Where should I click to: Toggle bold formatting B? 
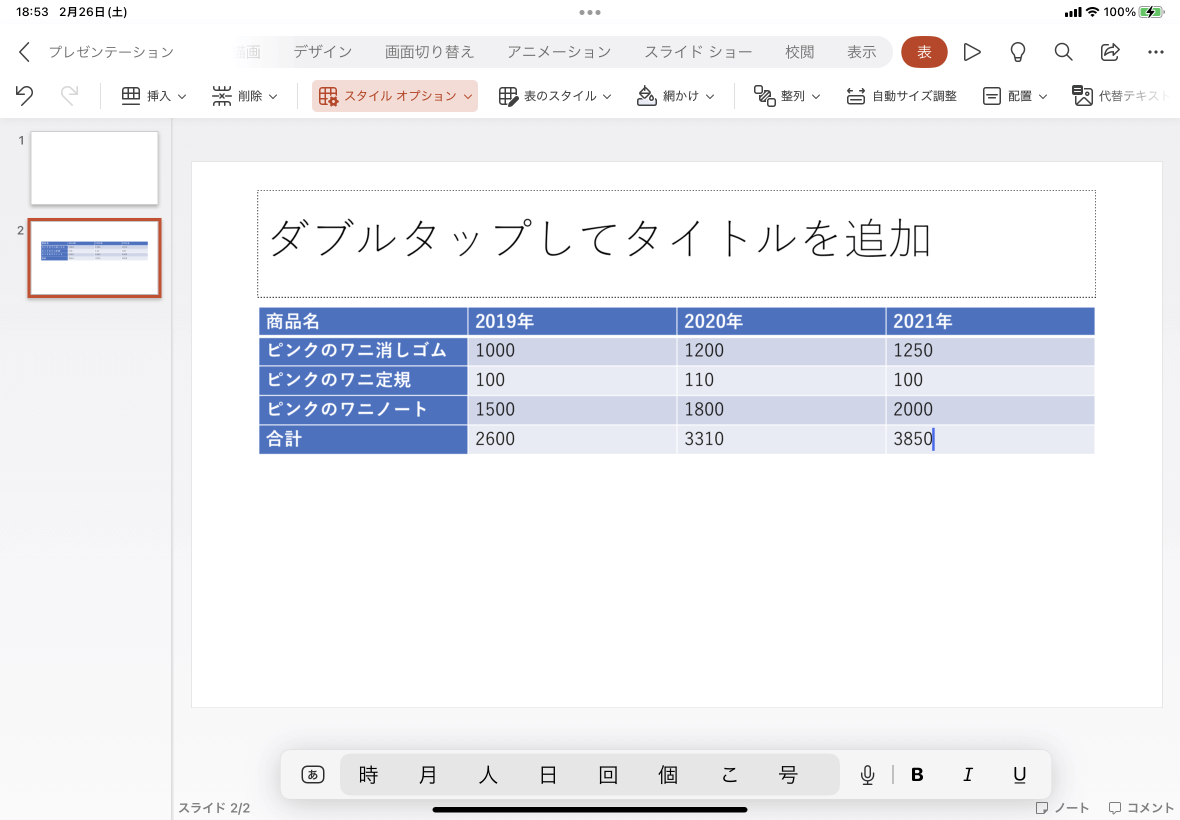pos(917,774)
